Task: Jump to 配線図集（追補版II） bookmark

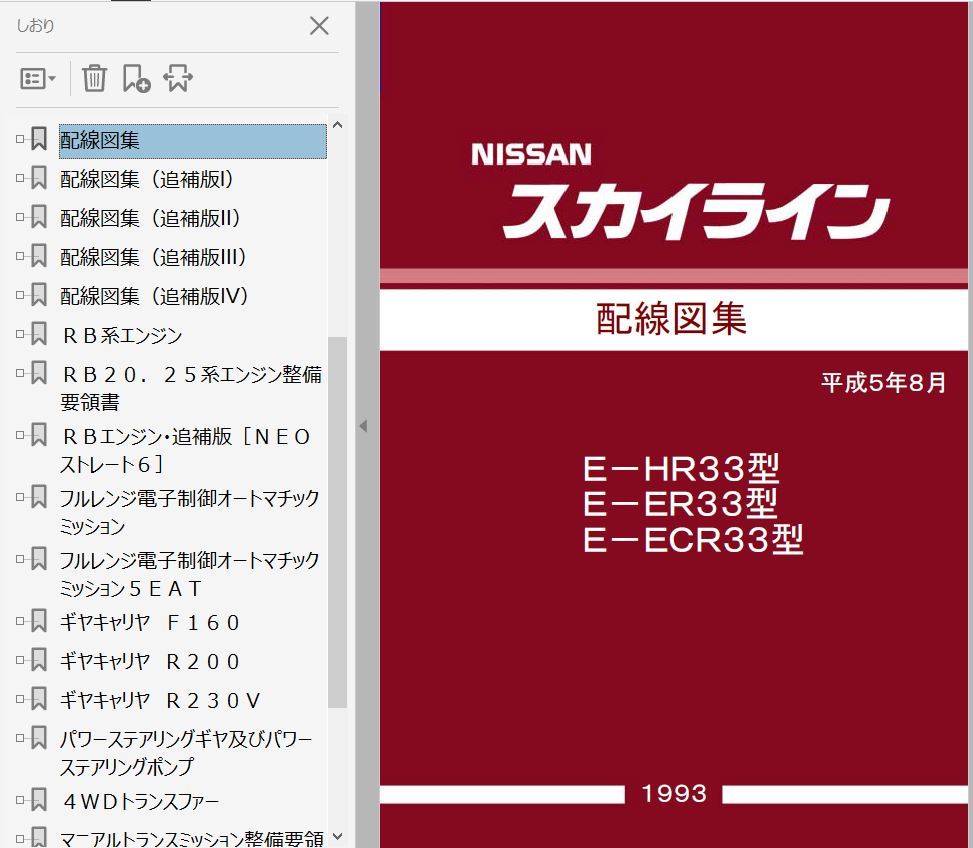Action: pyautogui.click(x=150, y=219)
